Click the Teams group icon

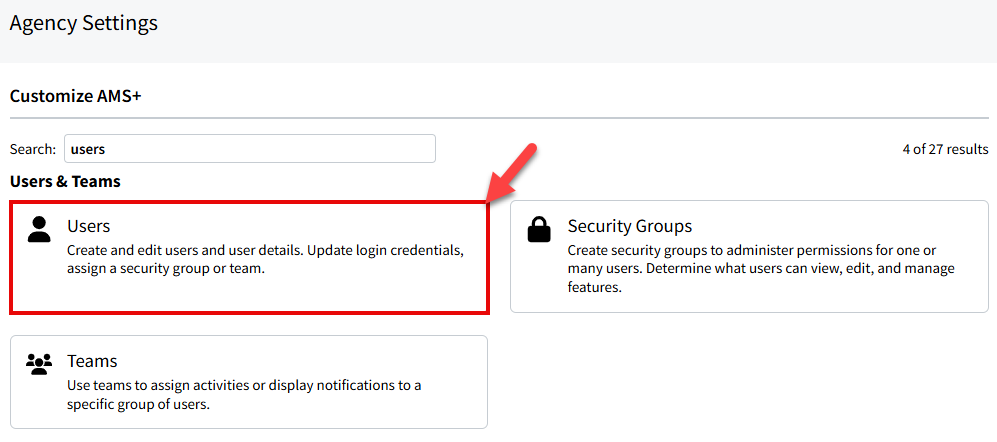click(x=39, y=364)
